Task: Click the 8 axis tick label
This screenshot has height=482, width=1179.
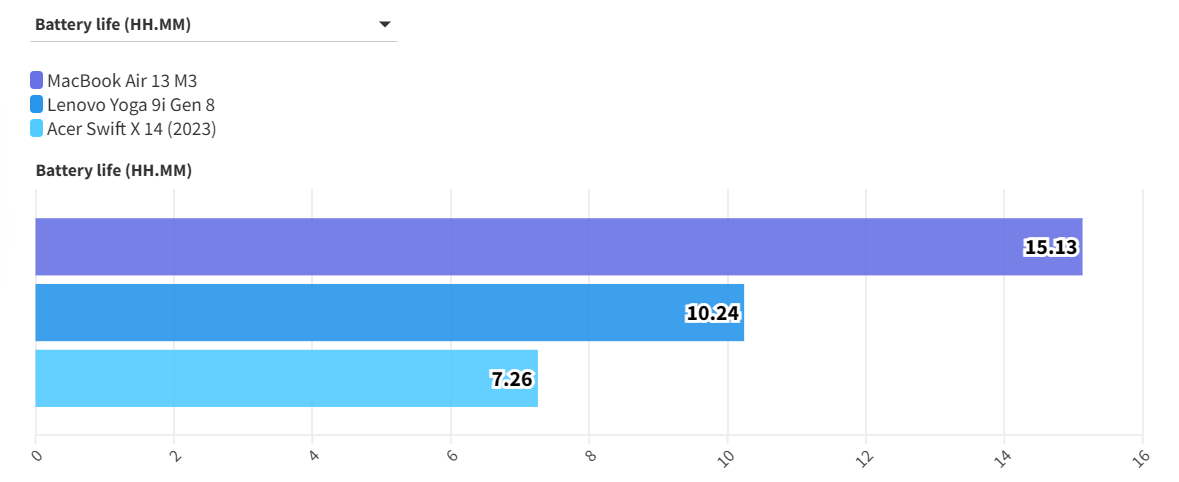Action: (590, 456)
